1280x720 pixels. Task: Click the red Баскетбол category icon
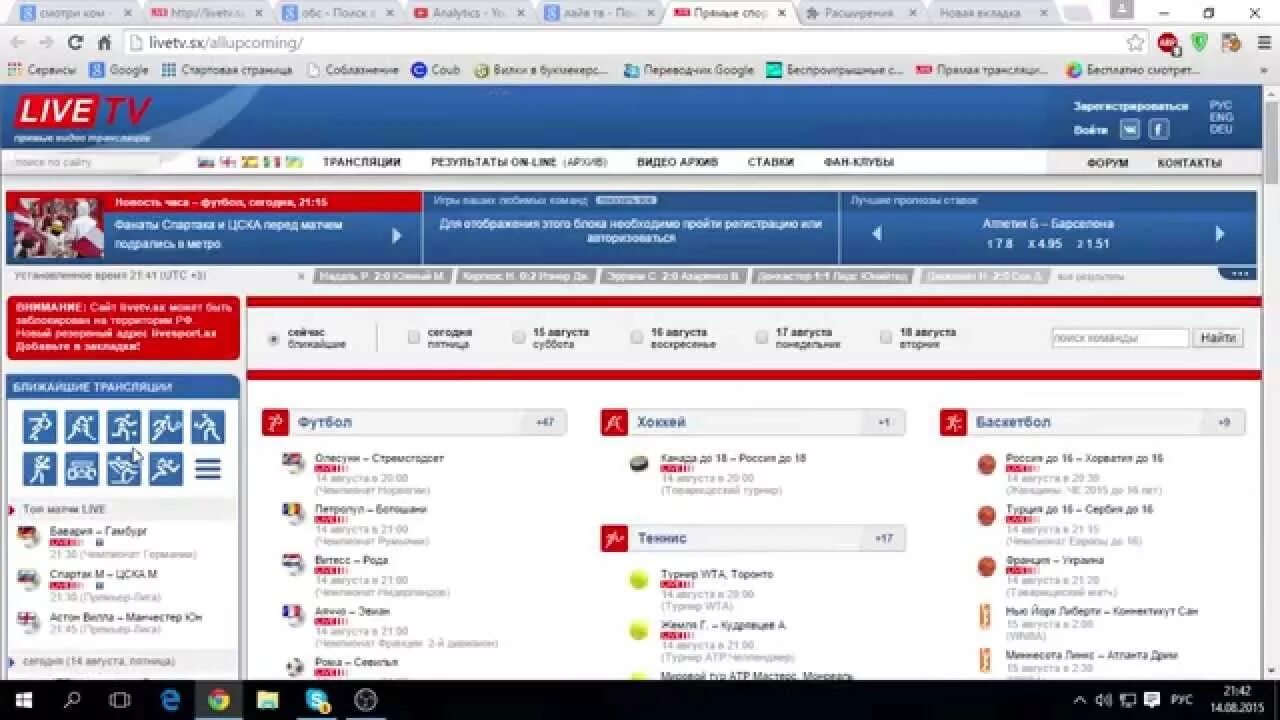click(x=953, y=422)
